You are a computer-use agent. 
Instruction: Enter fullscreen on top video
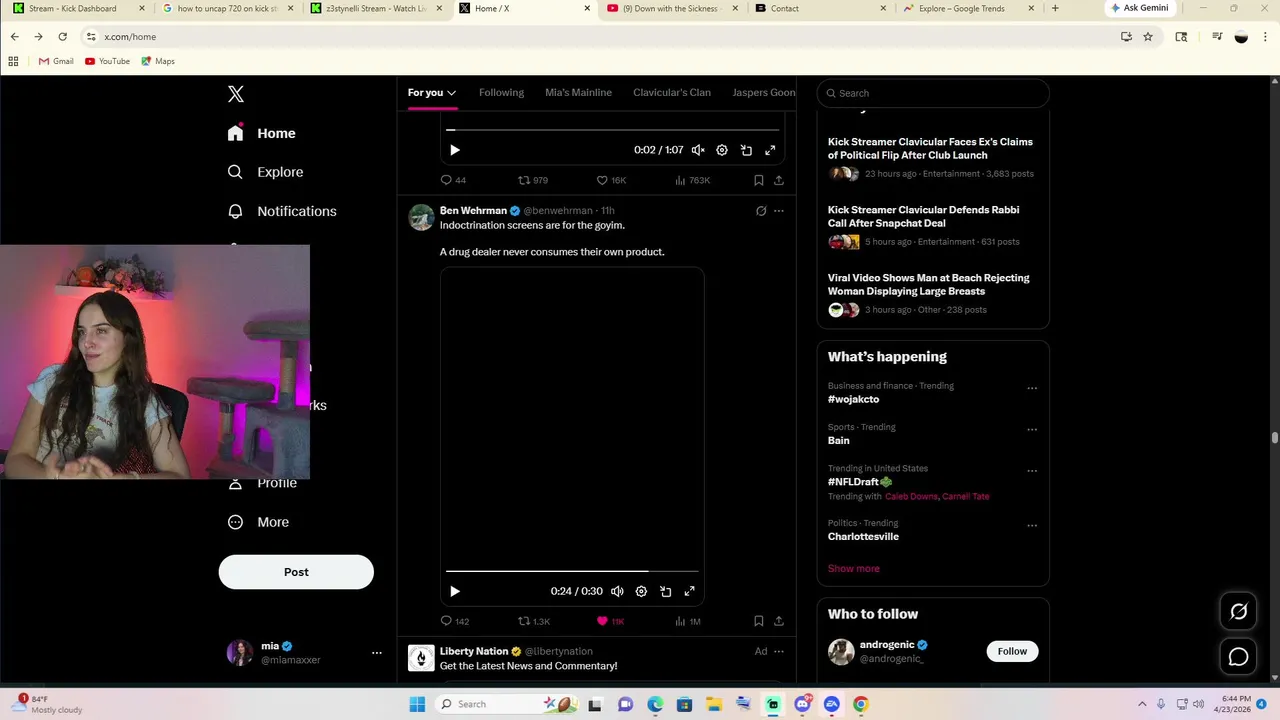(x=770, y=150)
